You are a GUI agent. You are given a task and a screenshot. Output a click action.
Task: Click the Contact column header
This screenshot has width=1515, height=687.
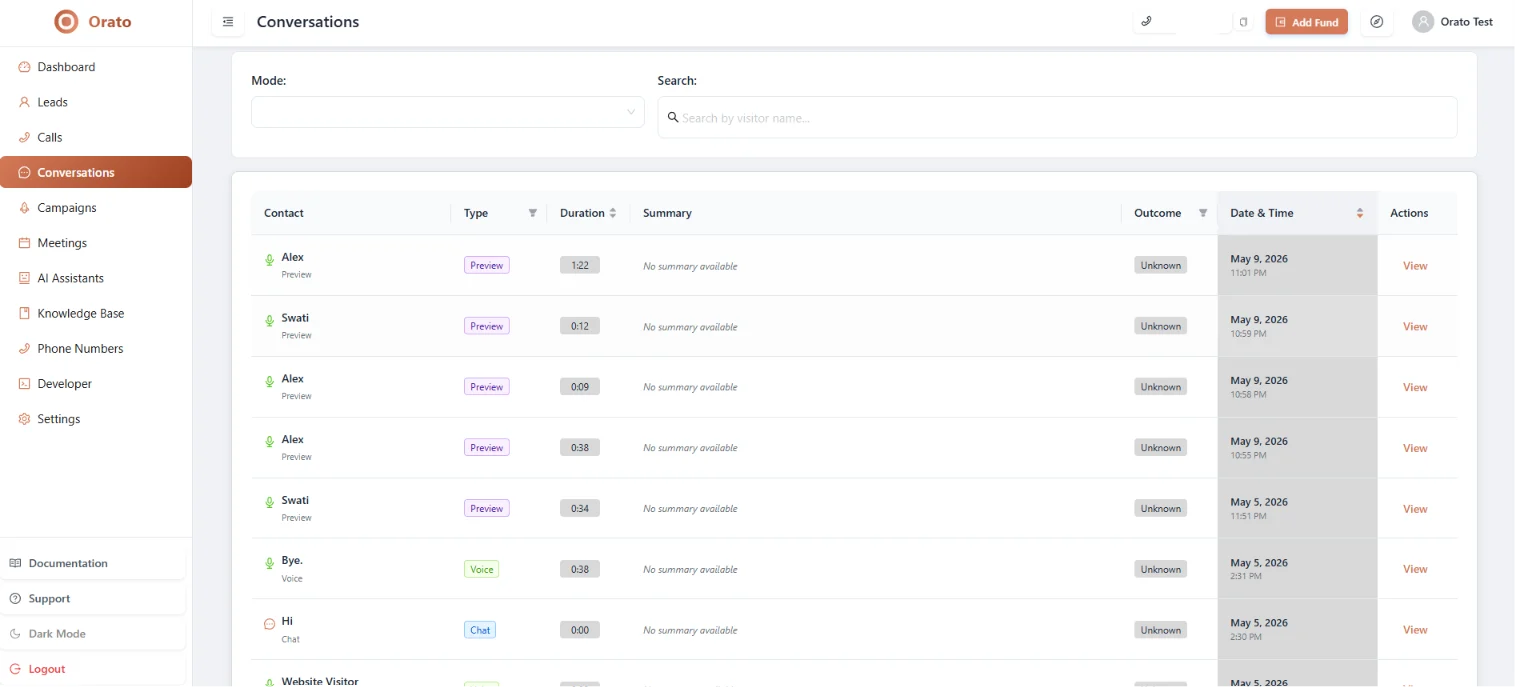[284, 213]
